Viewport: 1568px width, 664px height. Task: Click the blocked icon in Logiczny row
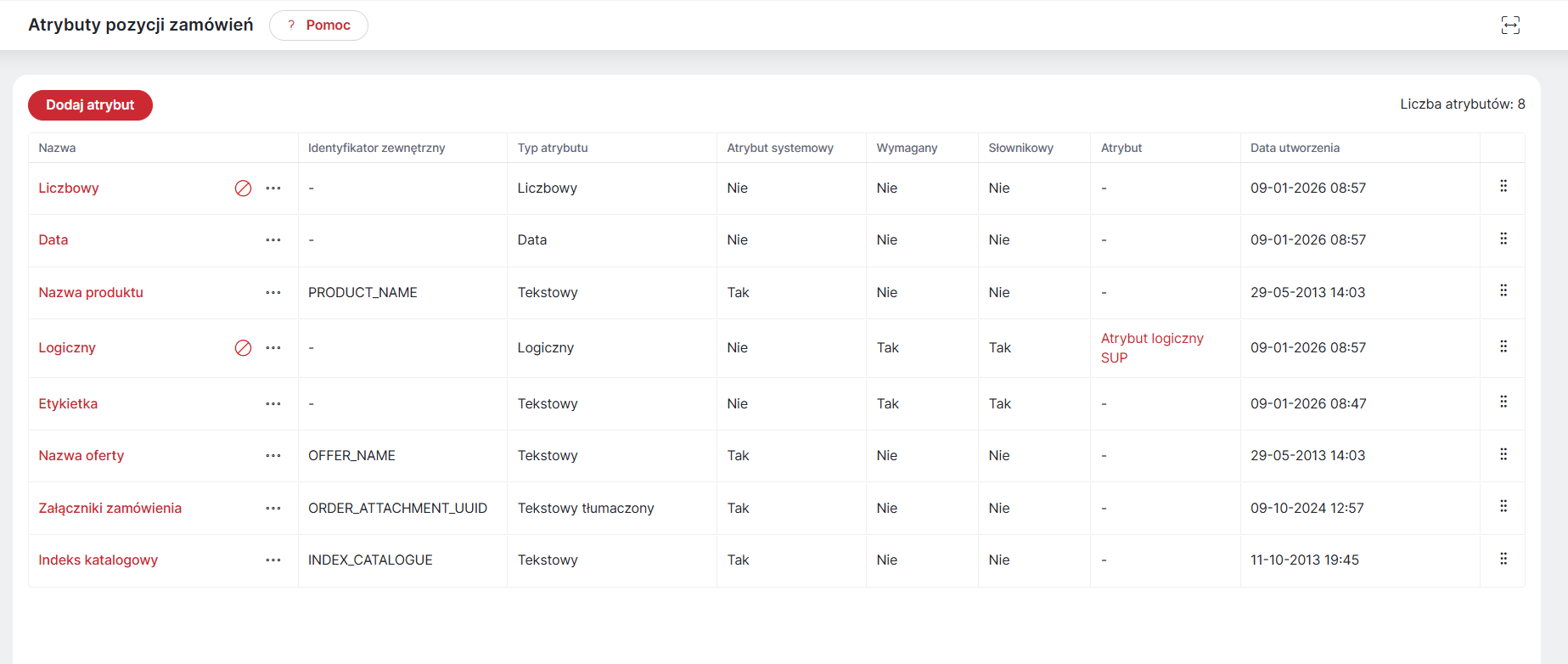(x=243, y=348)
